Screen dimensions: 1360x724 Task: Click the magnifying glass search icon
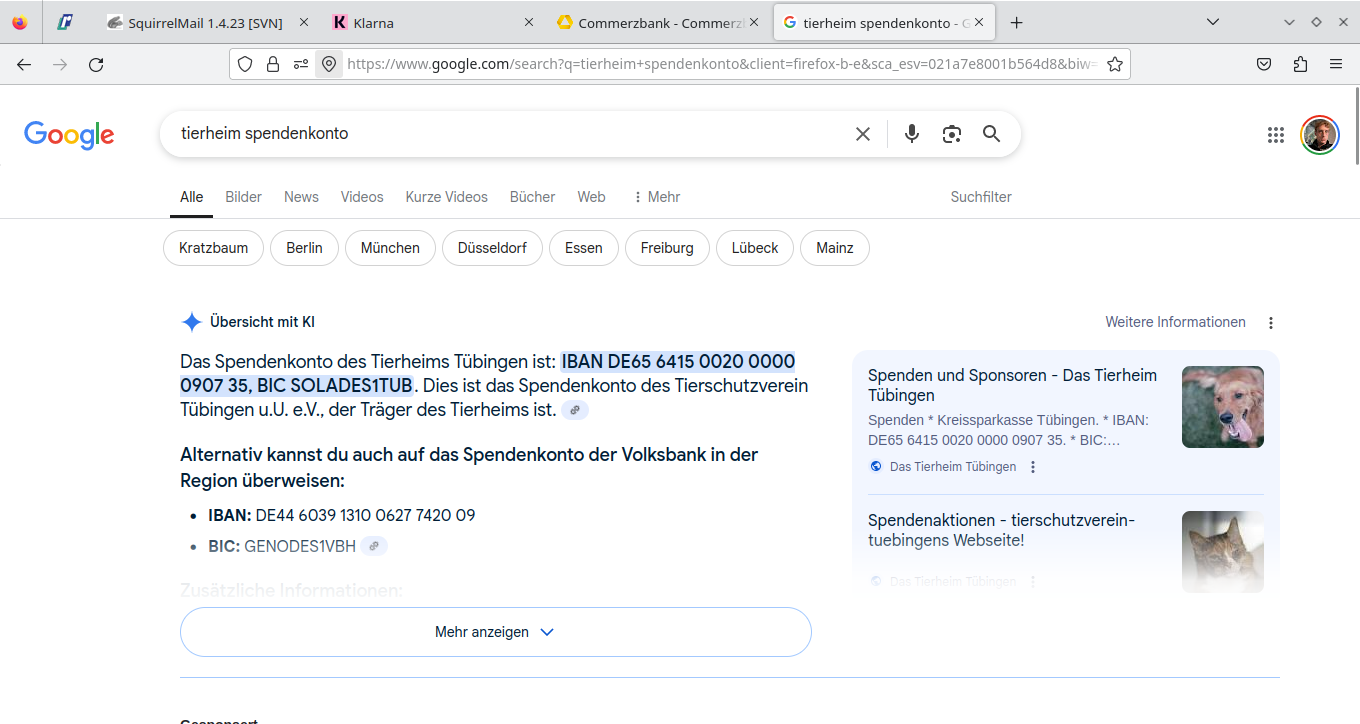point(991,132)
